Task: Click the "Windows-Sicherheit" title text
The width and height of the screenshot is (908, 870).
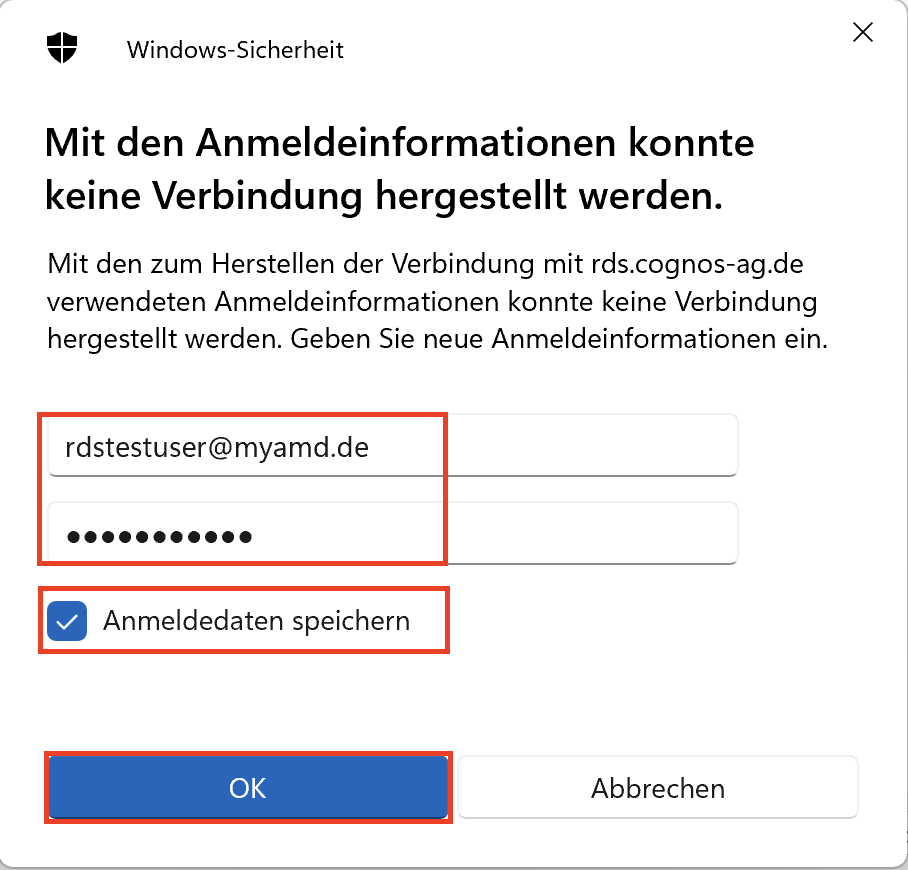Action: pyautogui.click(x=235, y=49)
